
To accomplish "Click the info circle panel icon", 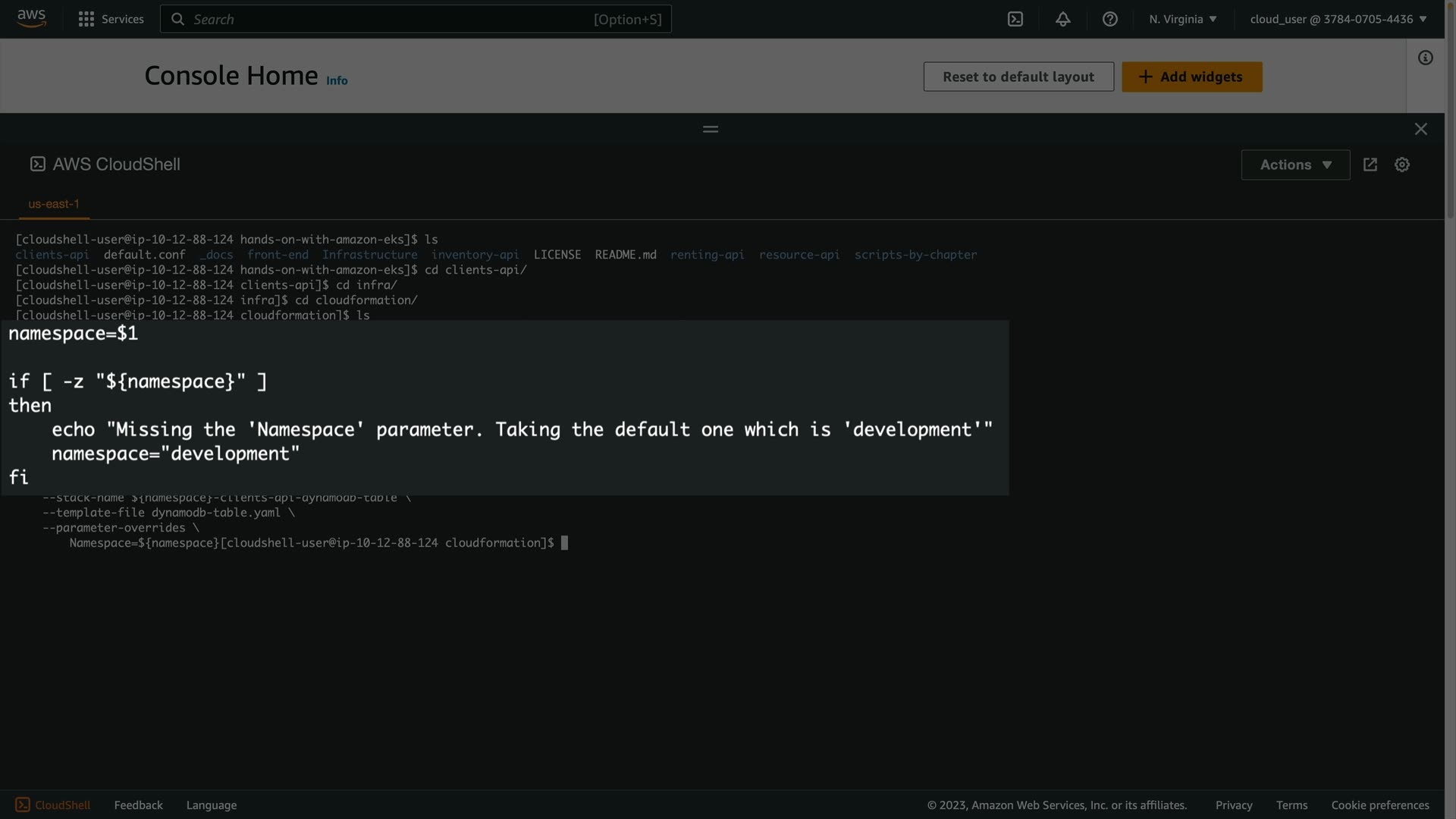I will tap(1425, 58).
